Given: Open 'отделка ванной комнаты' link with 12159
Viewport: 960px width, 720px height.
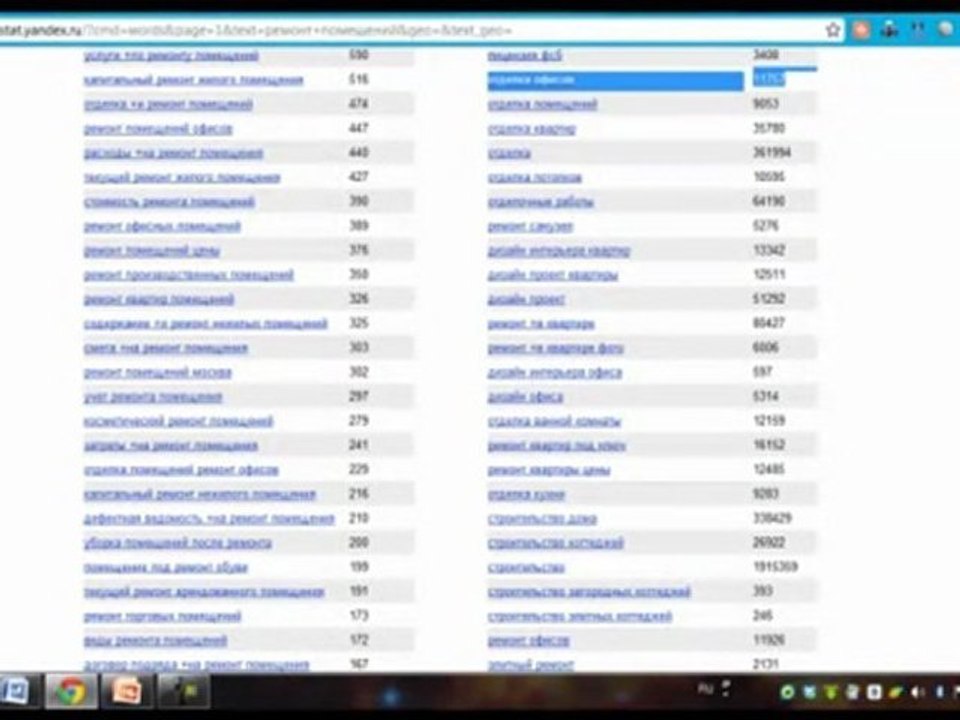Looking at the screenshot, I should pyautogui.click(x=555, y=421).
